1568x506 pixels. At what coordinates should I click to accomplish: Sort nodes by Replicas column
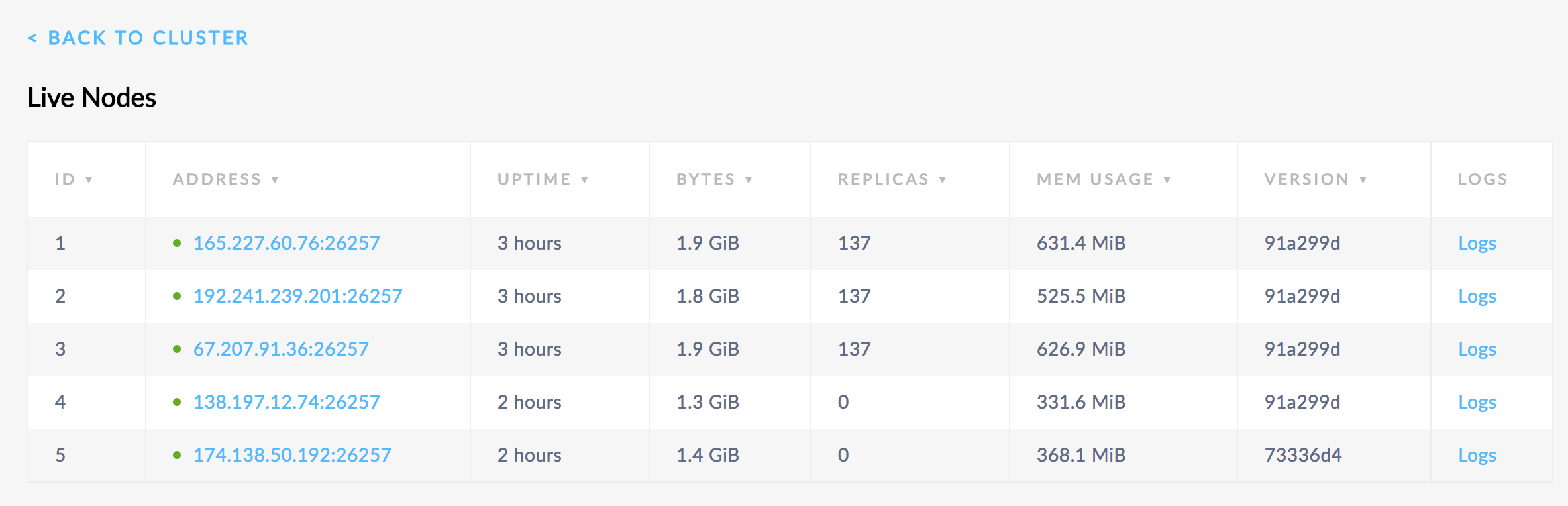pyautogui.click(x=892, y=179)
